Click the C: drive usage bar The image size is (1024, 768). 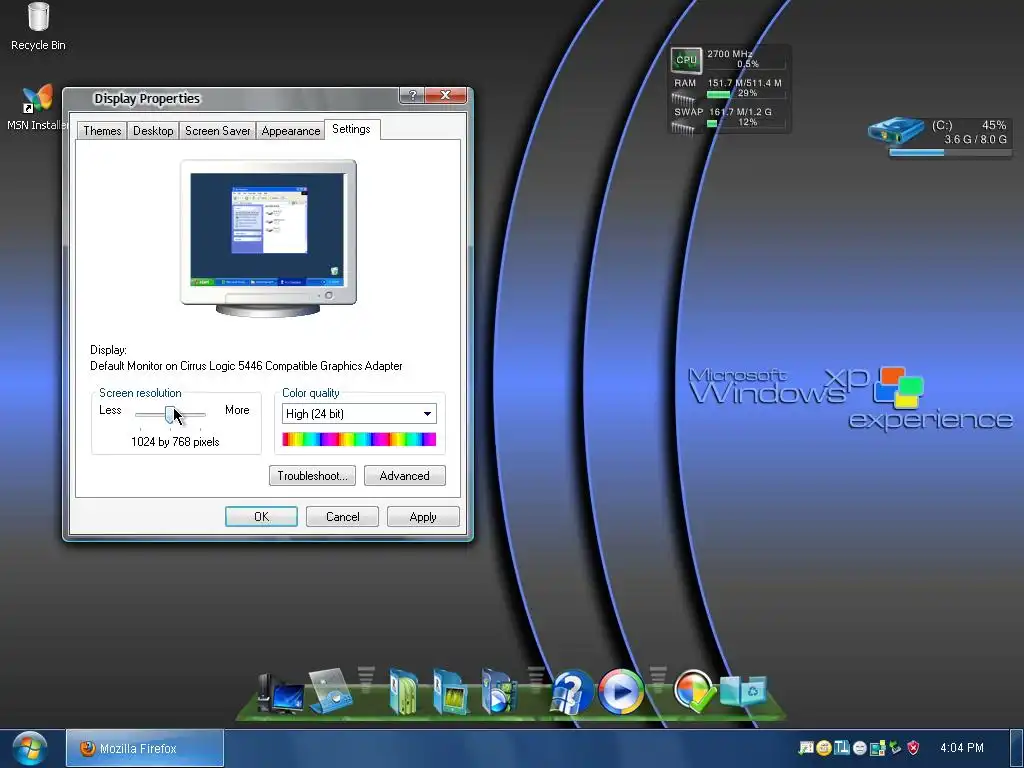[x=950, y=153]
